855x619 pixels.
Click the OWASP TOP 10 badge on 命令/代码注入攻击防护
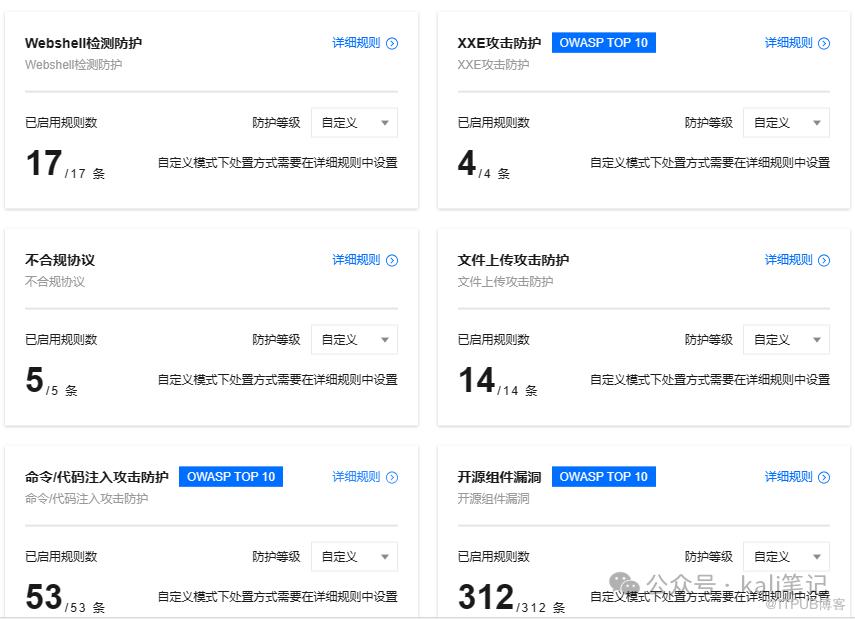[231, 477]
